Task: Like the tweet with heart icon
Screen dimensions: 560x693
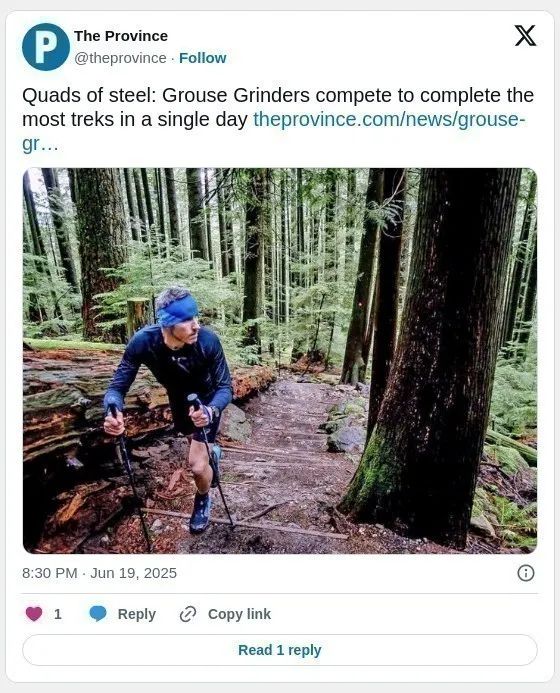Action: (x=34, y=614)
